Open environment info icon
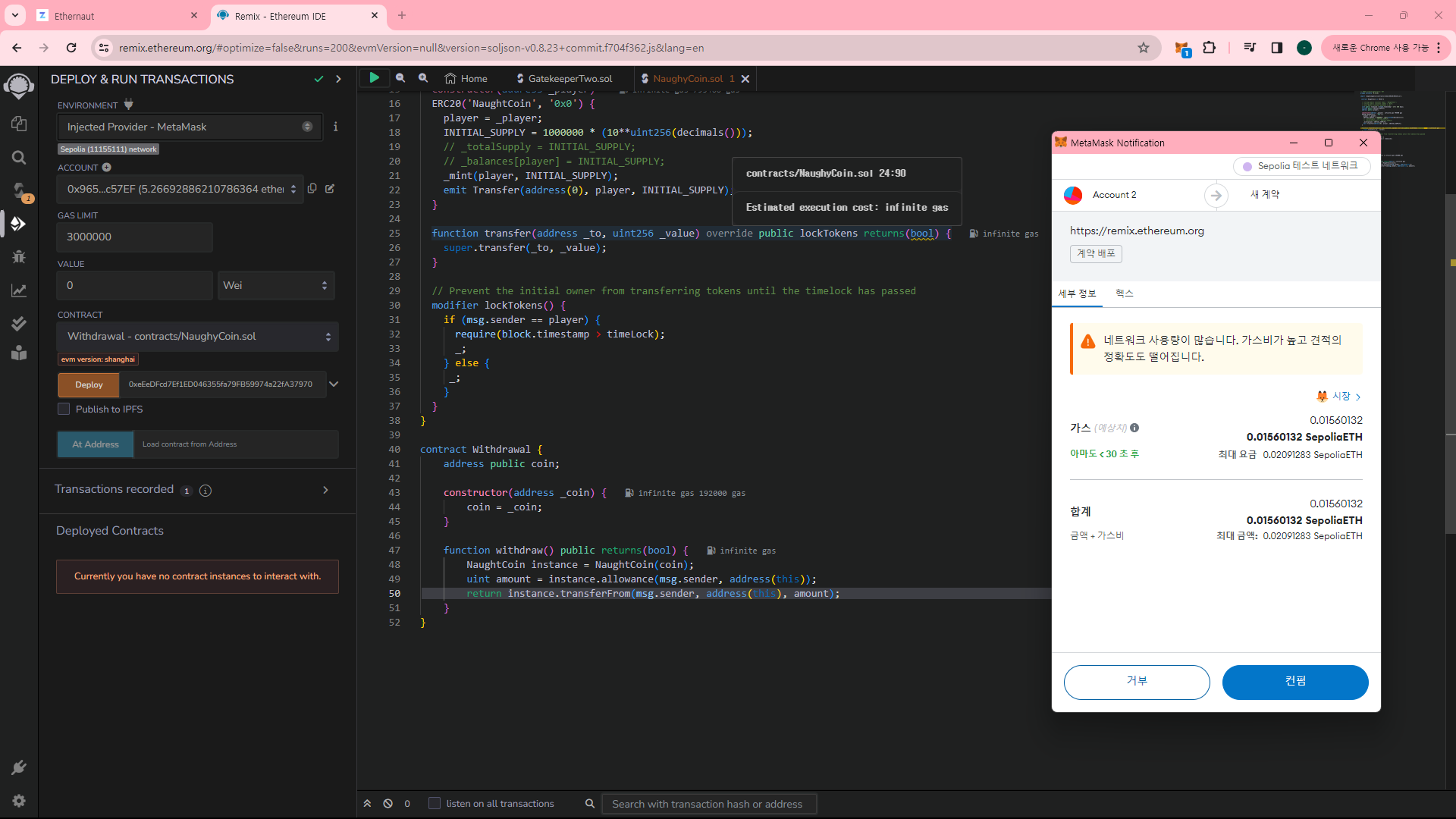The height and width of the screenshot is (819, 1456). [x=335, y=127]
